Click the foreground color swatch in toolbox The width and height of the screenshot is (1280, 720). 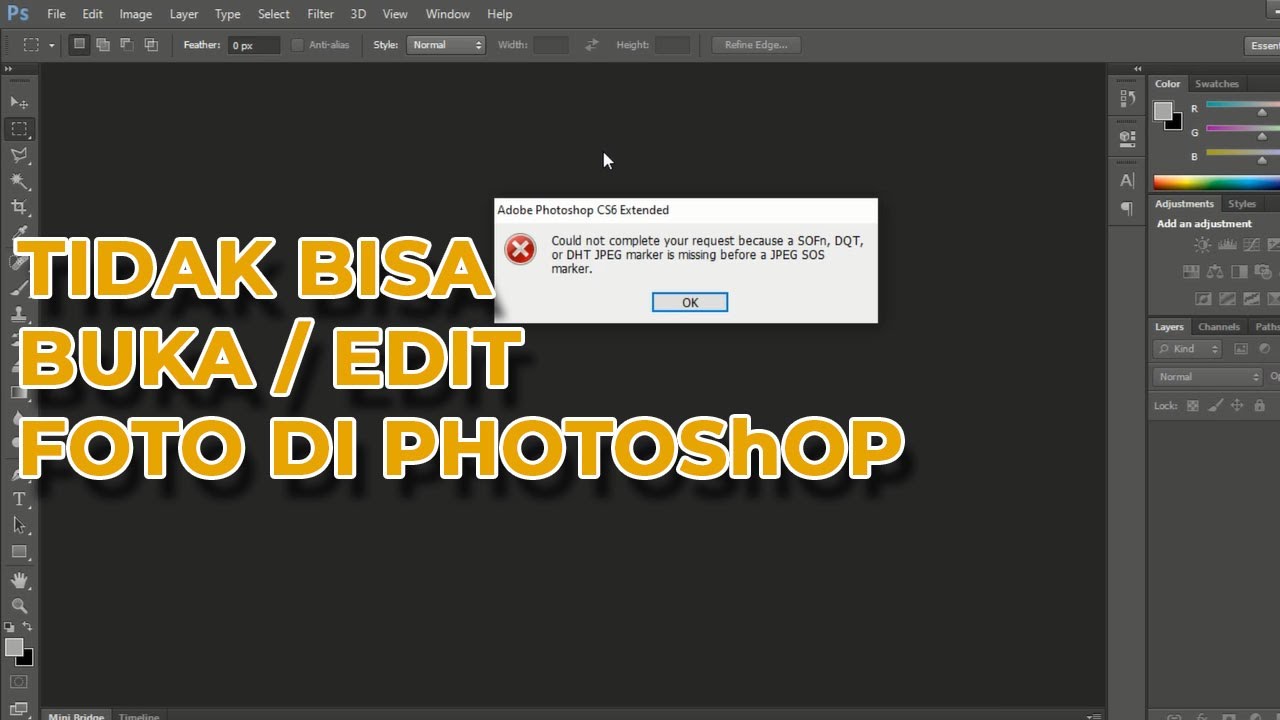tap(14, 648)
